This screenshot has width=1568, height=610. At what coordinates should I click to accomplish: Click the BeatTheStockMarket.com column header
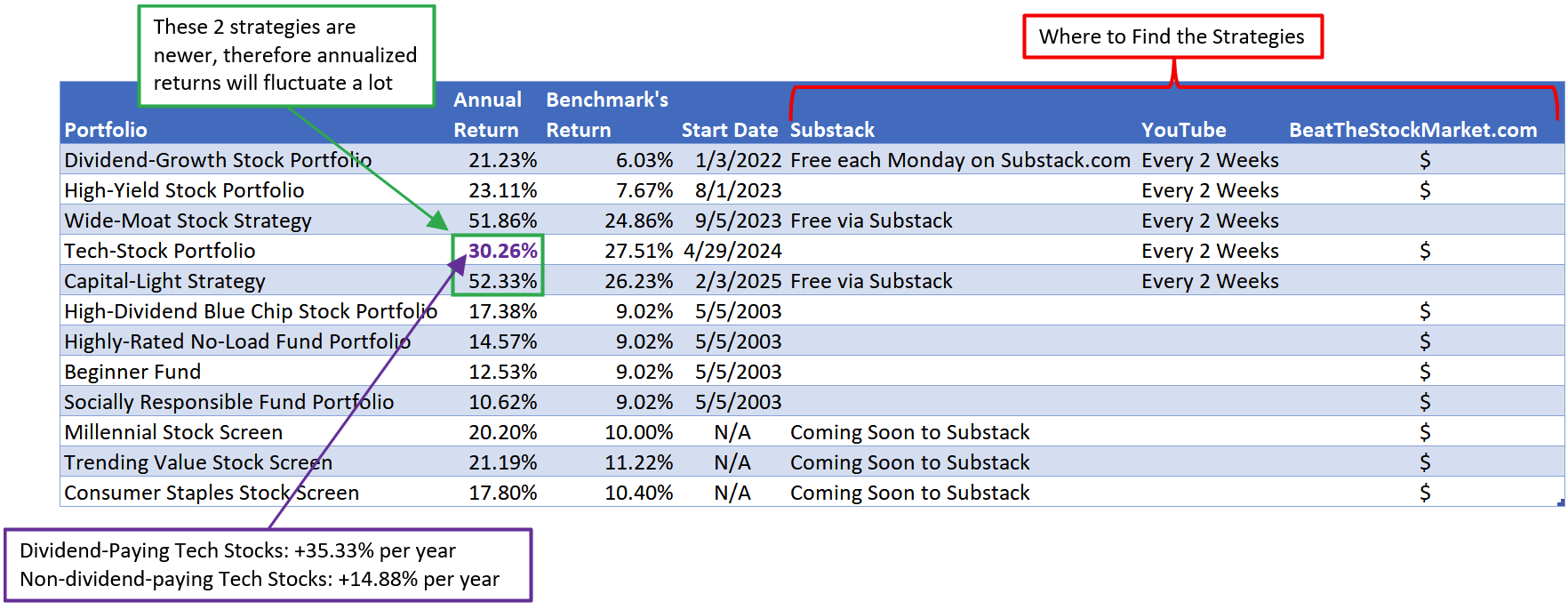click(1413, 130)
